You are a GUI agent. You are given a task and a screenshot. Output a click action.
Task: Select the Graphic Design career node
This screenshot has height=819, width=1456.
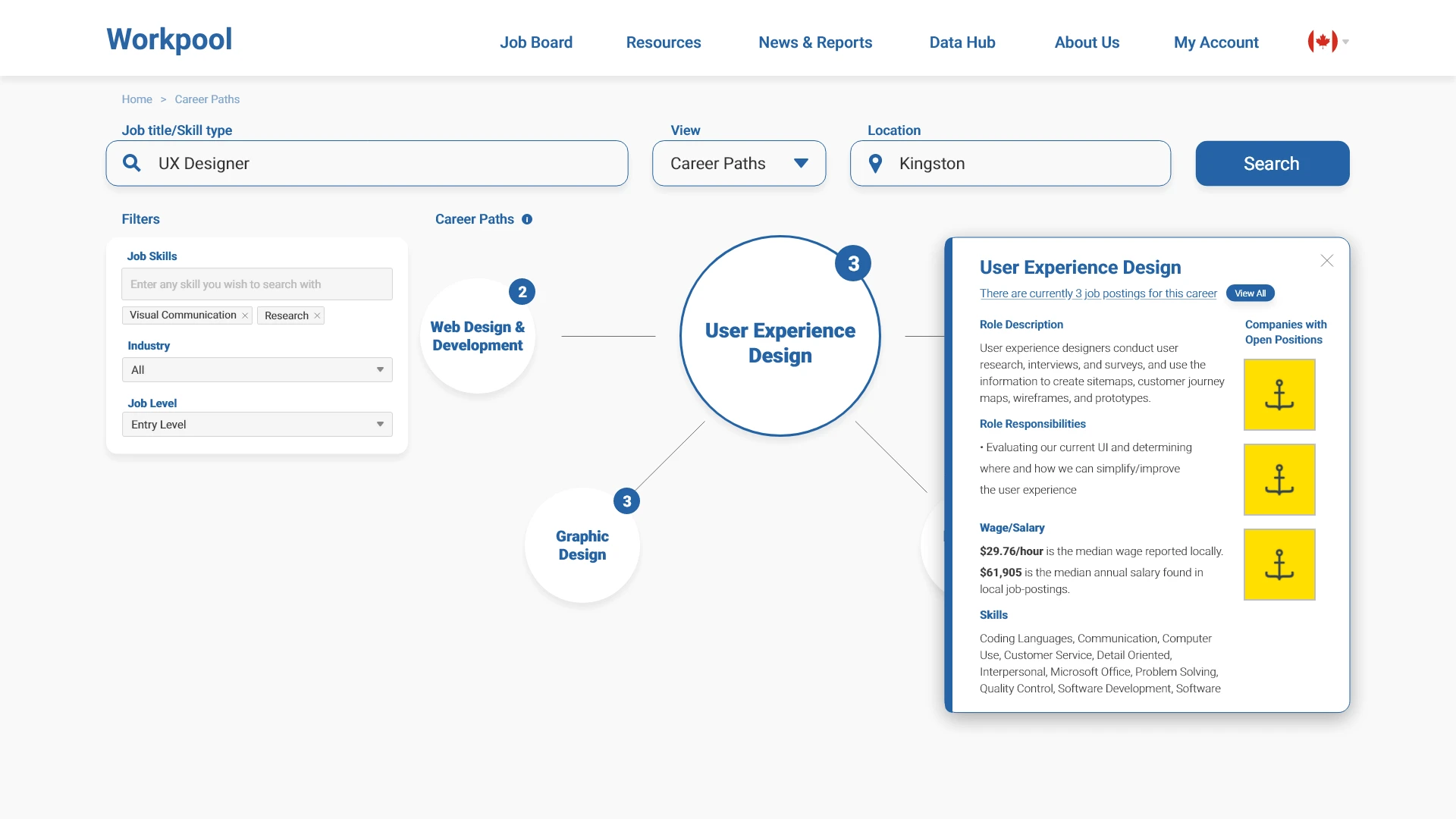tap(582, 545)
